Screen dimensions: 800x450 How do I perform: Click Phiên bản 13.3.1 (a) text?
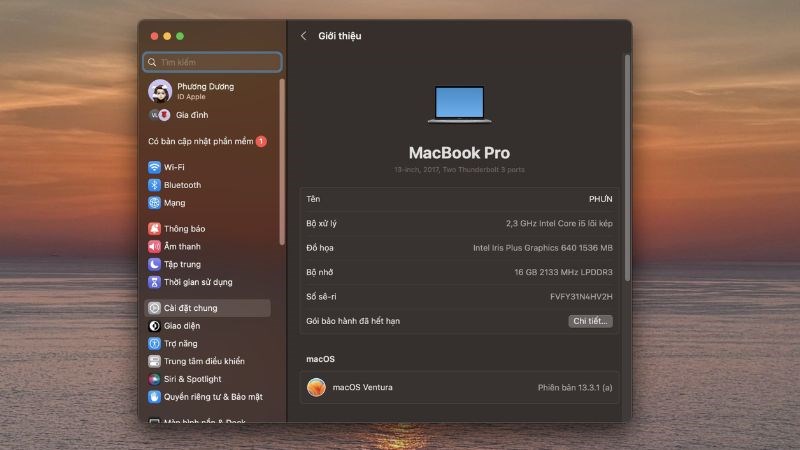click(x=575, y=387)
